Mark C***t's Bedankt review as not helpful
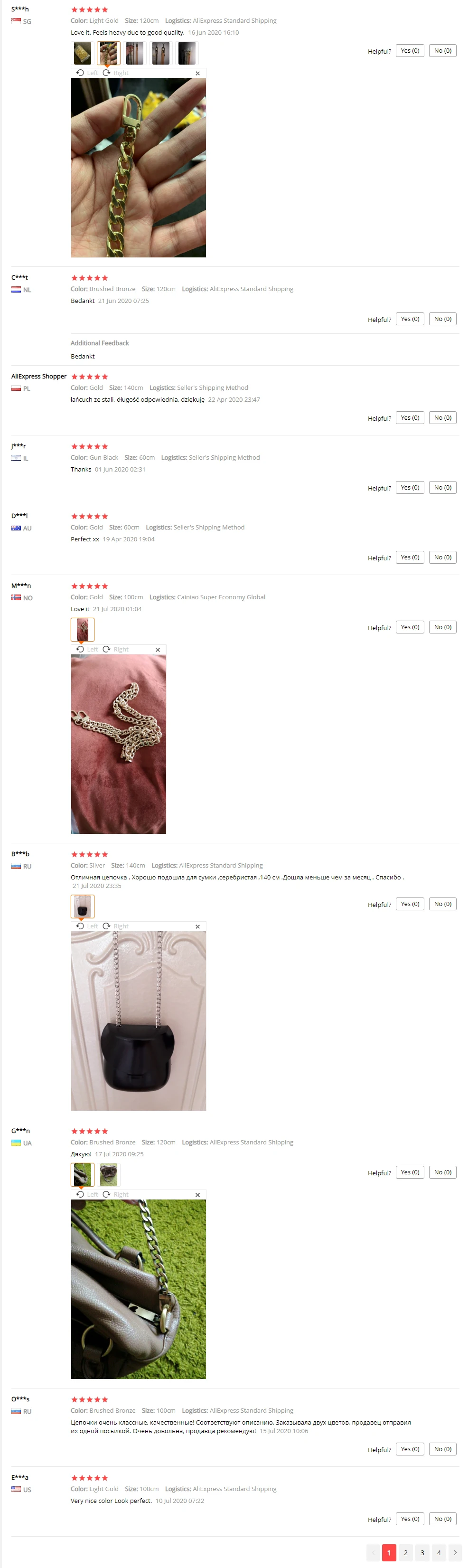The width and height of the screenshot is (468, 1568). 442,319
